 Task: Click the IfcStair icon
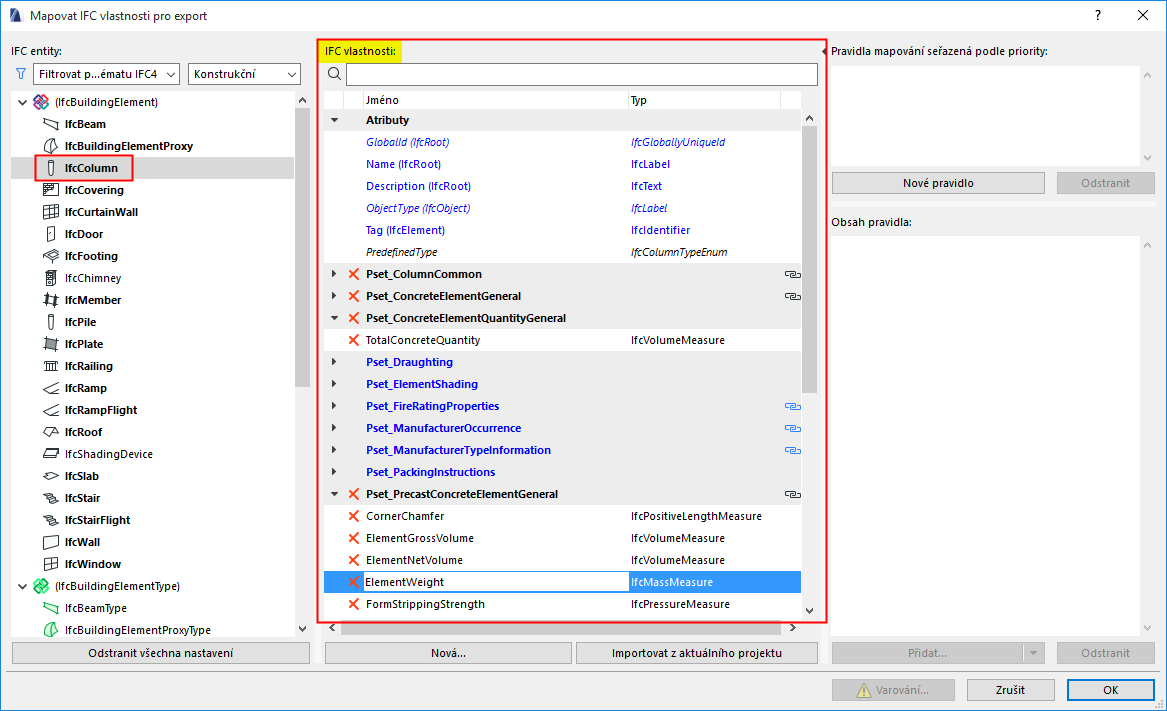51,498
